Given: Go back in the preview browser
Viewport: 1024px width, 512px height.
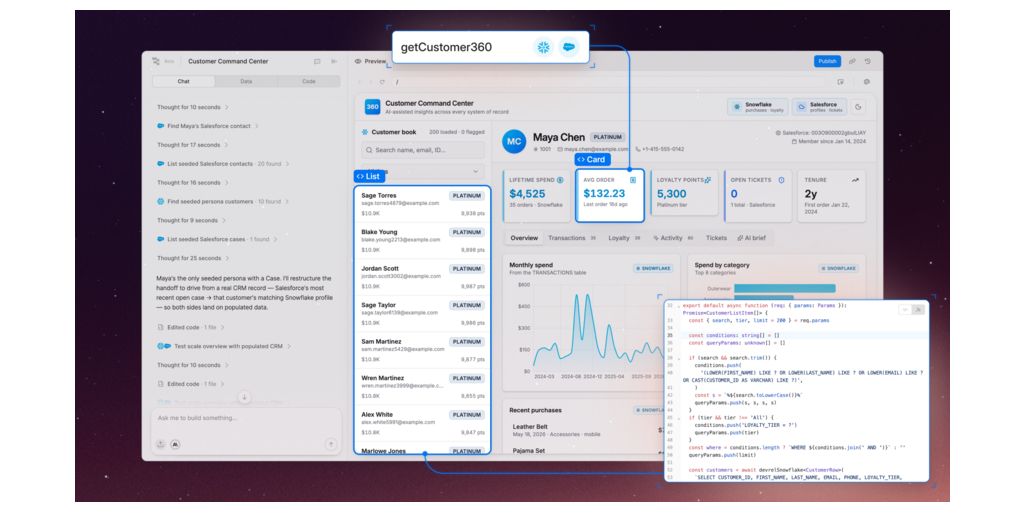Looking at the screenshot, I should (x=359, y=82).
